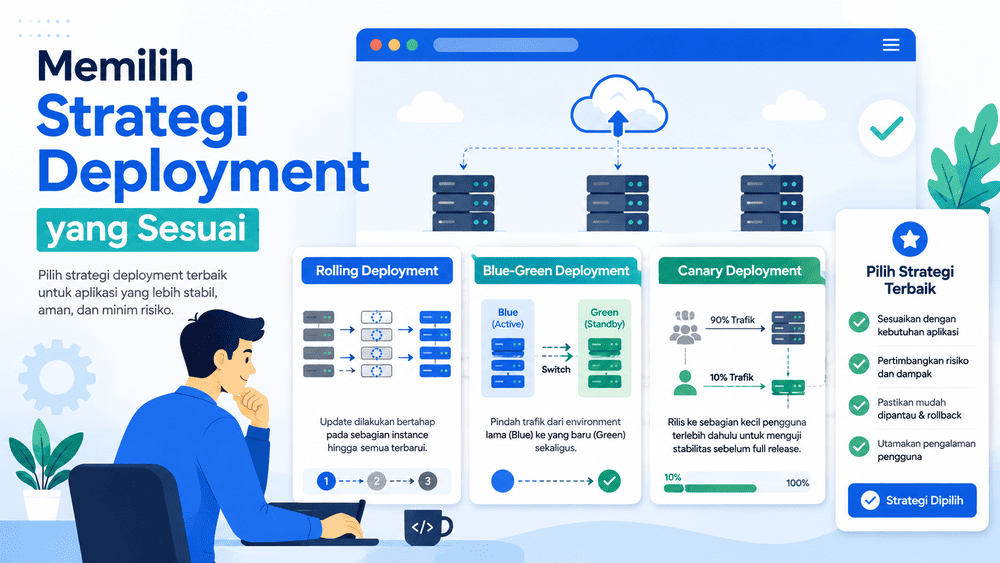
Task: Click the 100% label on canary bar
Action: coord(797,483)
